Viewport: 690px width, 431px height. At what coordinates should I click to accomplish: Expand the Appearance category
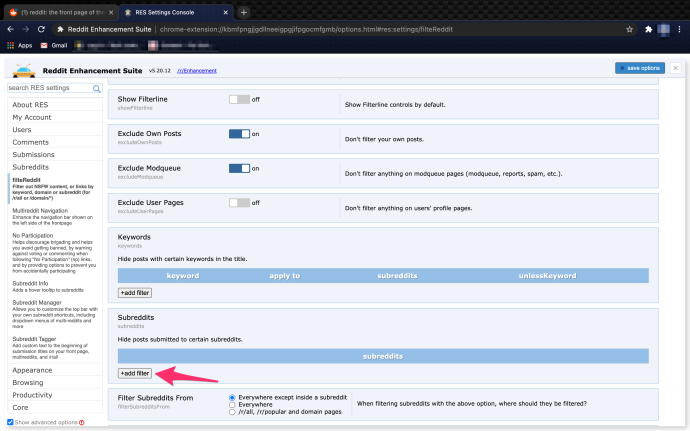click(55, 370)
